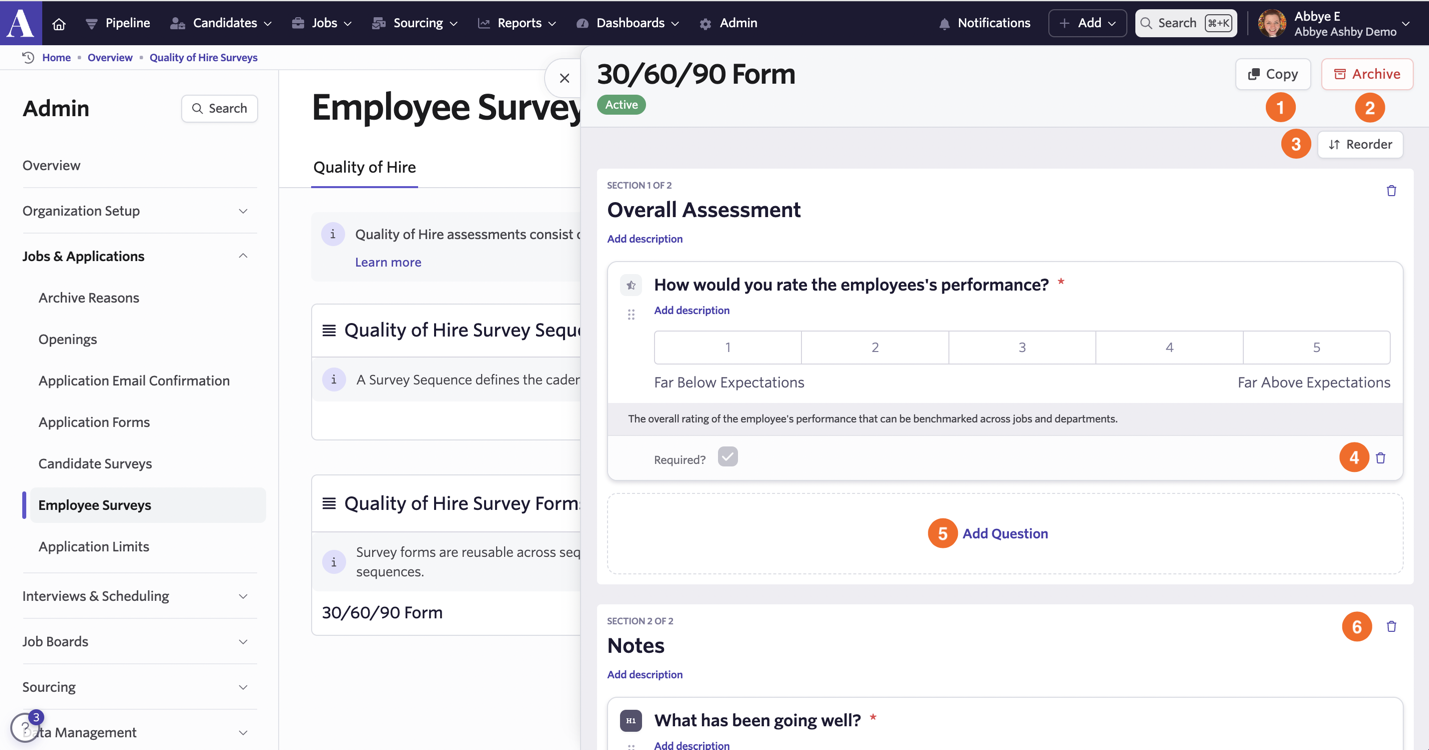The image size is (1429, 750).
Task: Close the 30/60/90 Form panel
Action: coord(564,78)
